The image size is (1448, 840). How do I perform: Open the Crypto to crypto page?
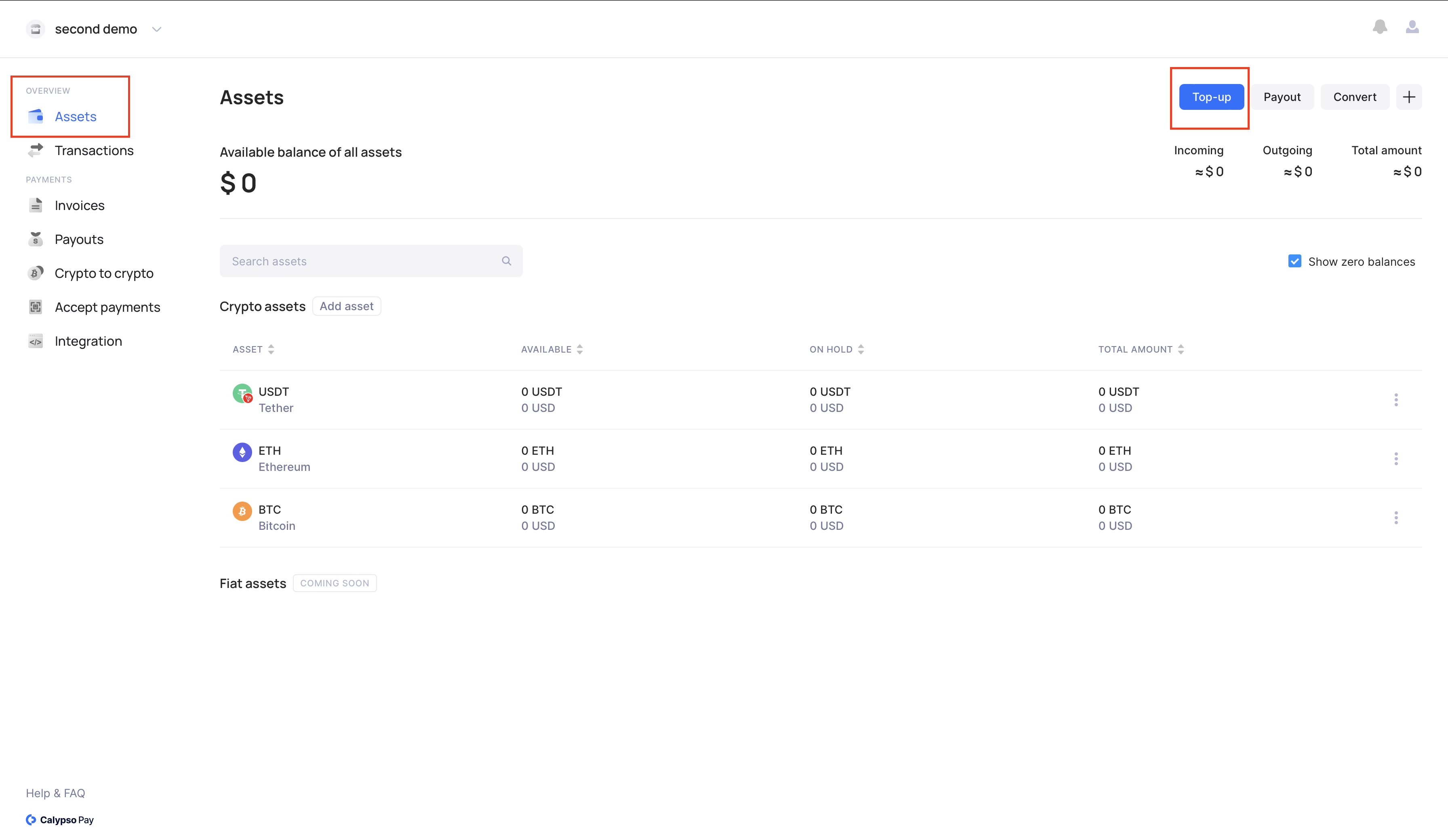pyautogui.click(x=104, y=273)
